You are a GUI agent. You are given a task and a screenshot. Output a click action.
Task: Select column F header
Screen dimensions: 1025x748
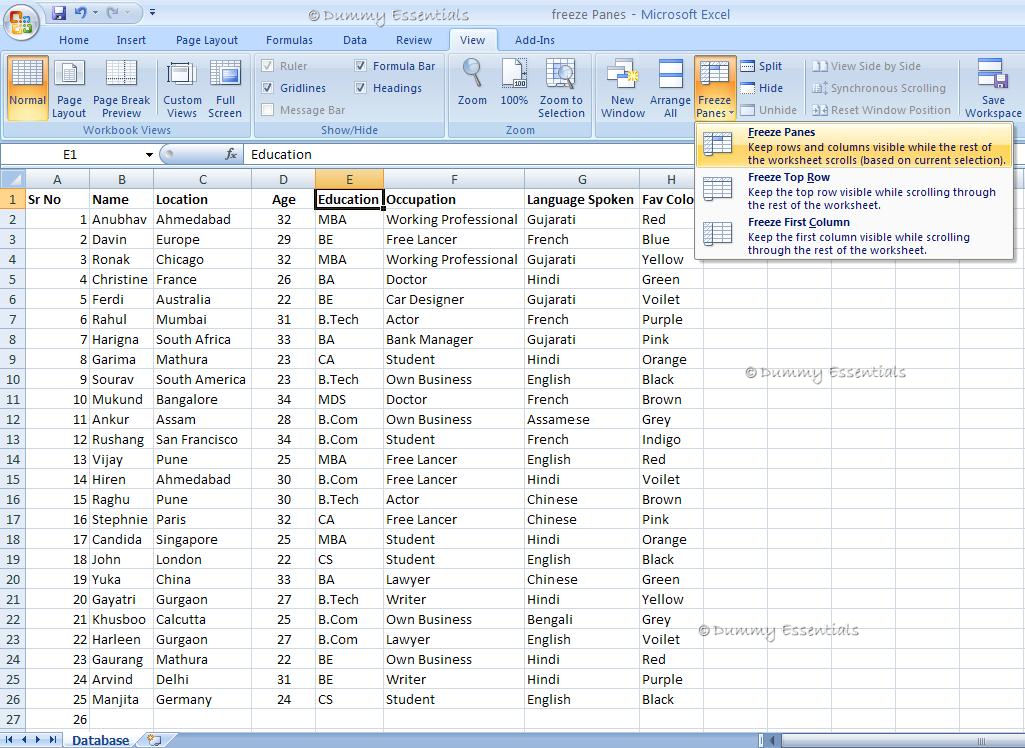[x=454, y=179]
